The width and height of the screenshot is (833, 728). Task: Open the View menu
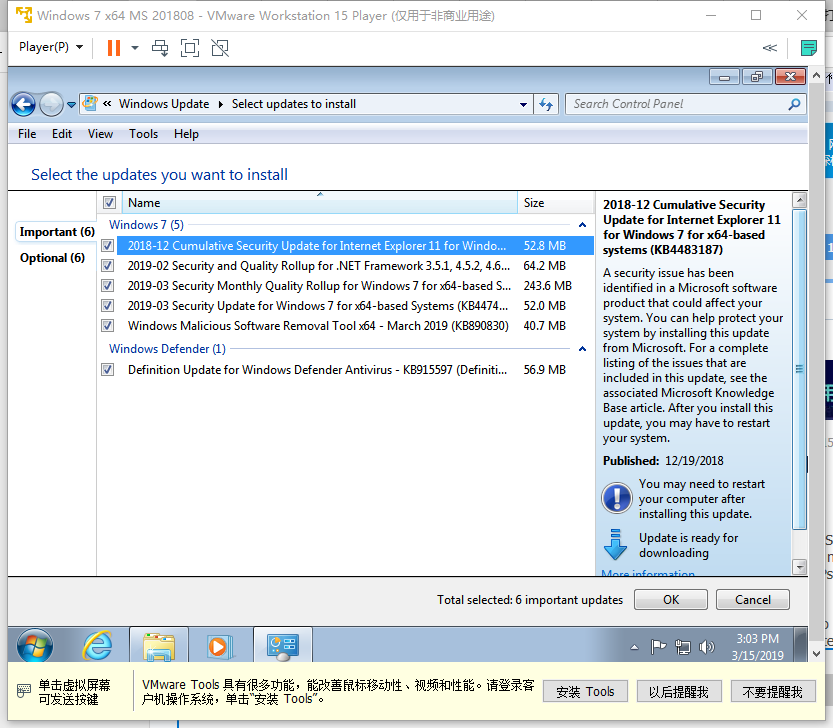point(100,134)
